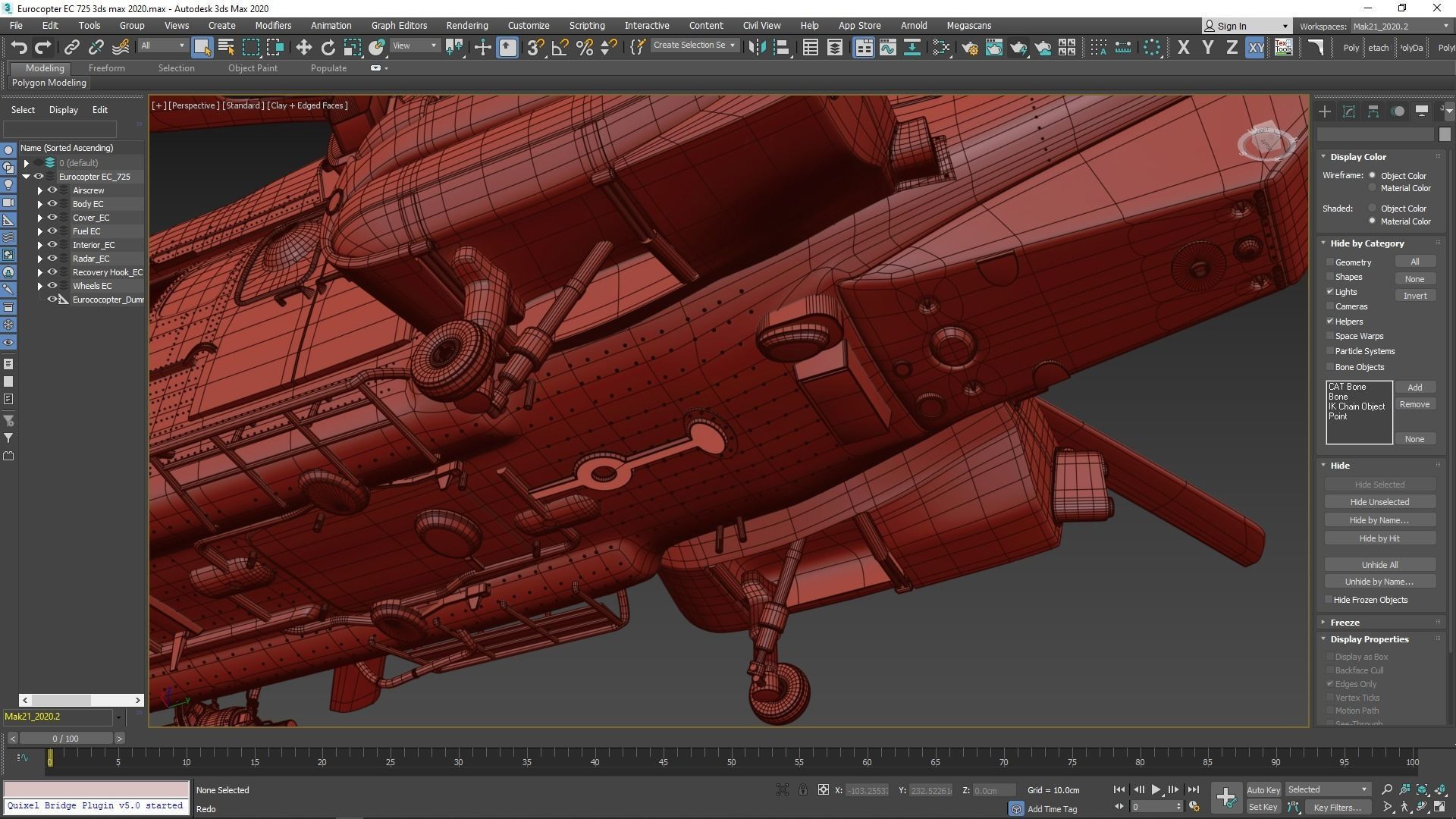Click the Play Animation button

pos(1156,789)
